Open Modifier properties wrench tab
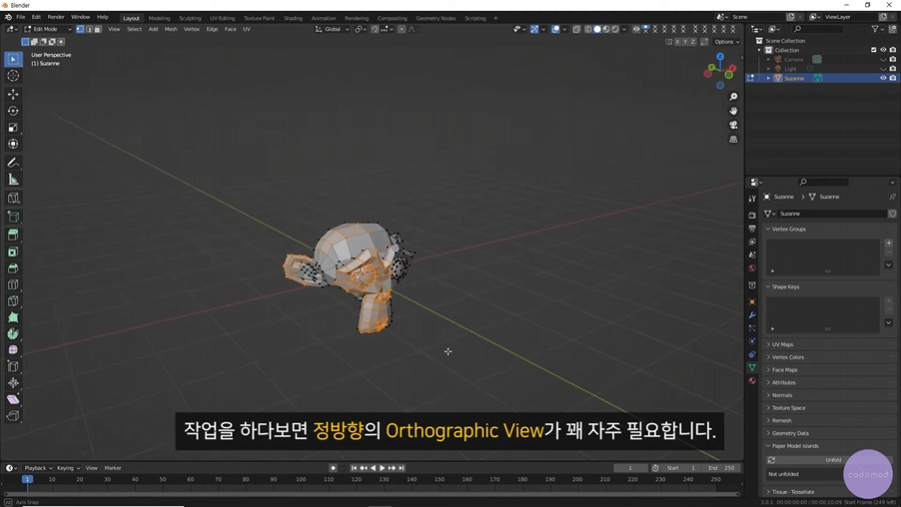 (752, 315)
